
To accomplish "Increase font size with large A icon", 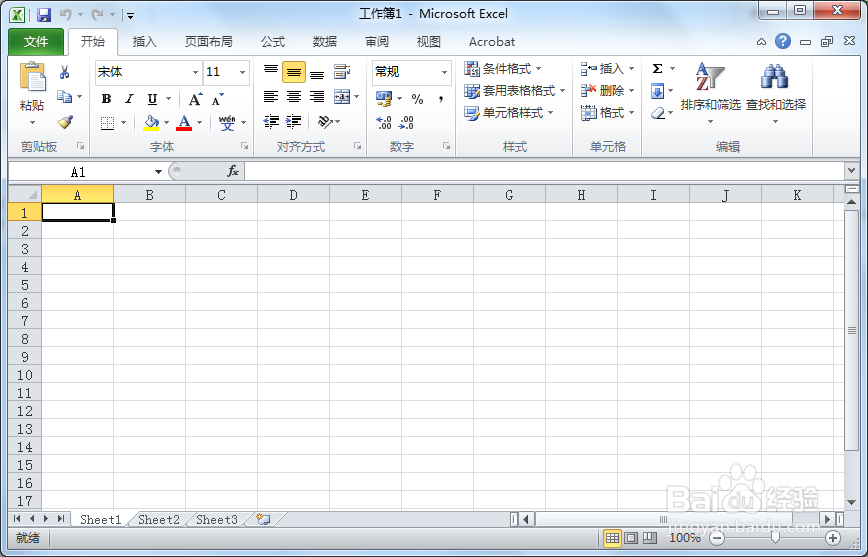I will (x=195, y=99).
